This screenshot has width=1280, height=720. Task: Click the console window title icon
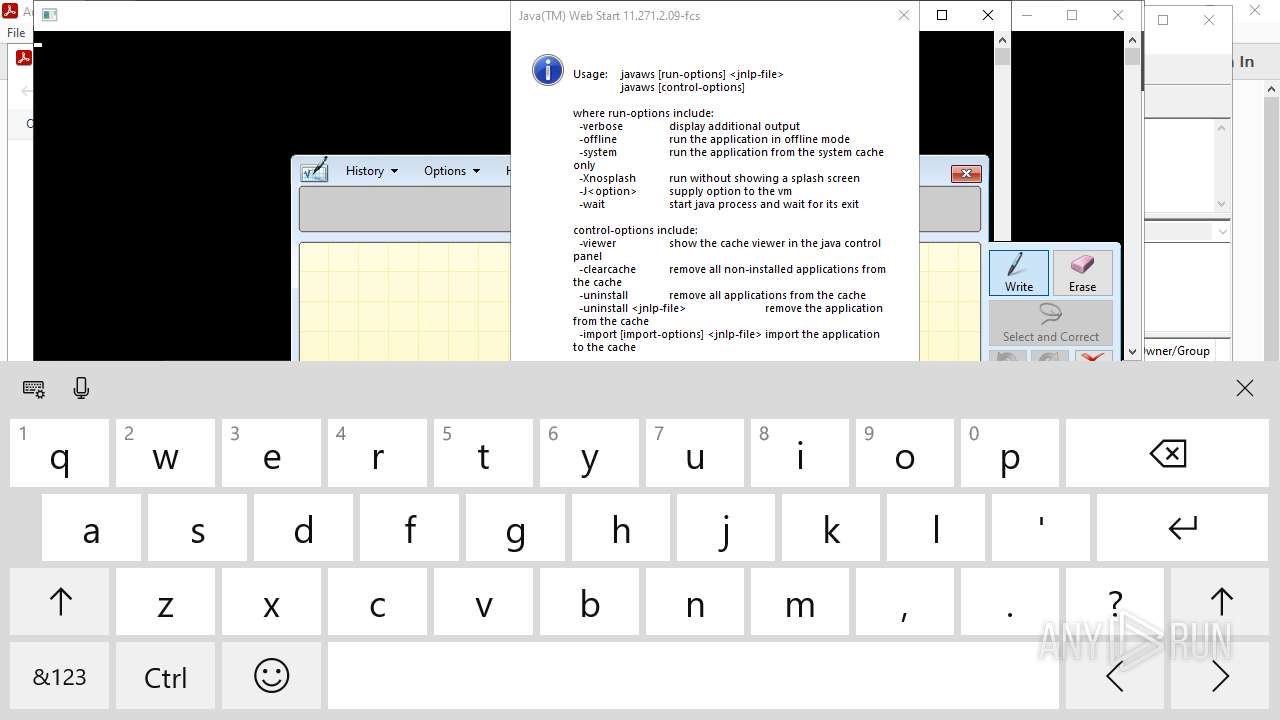pyautogui.click(x=49, y=15)
